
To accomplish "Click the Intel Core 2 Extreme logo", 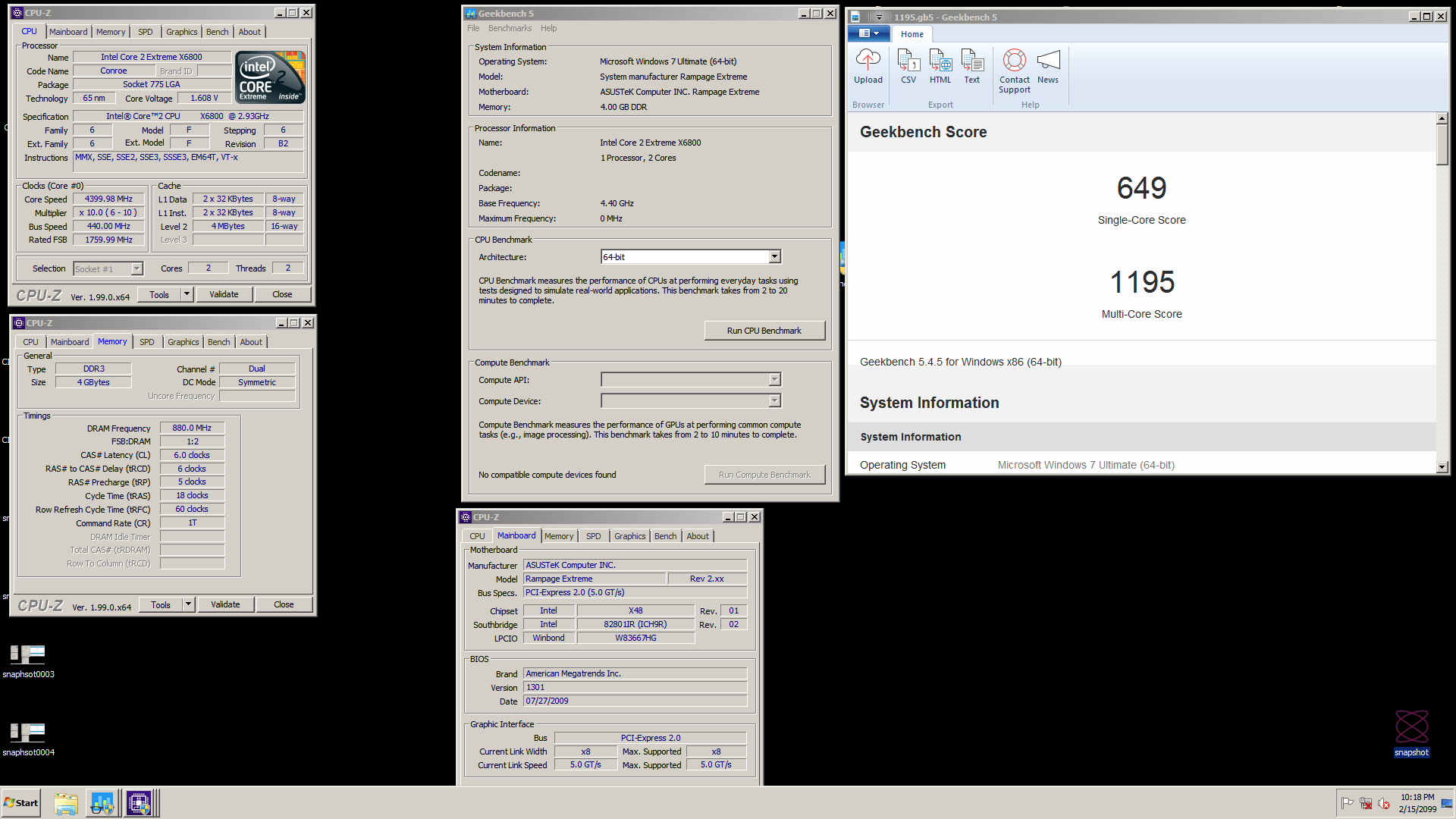I will (x=270, y=77).
